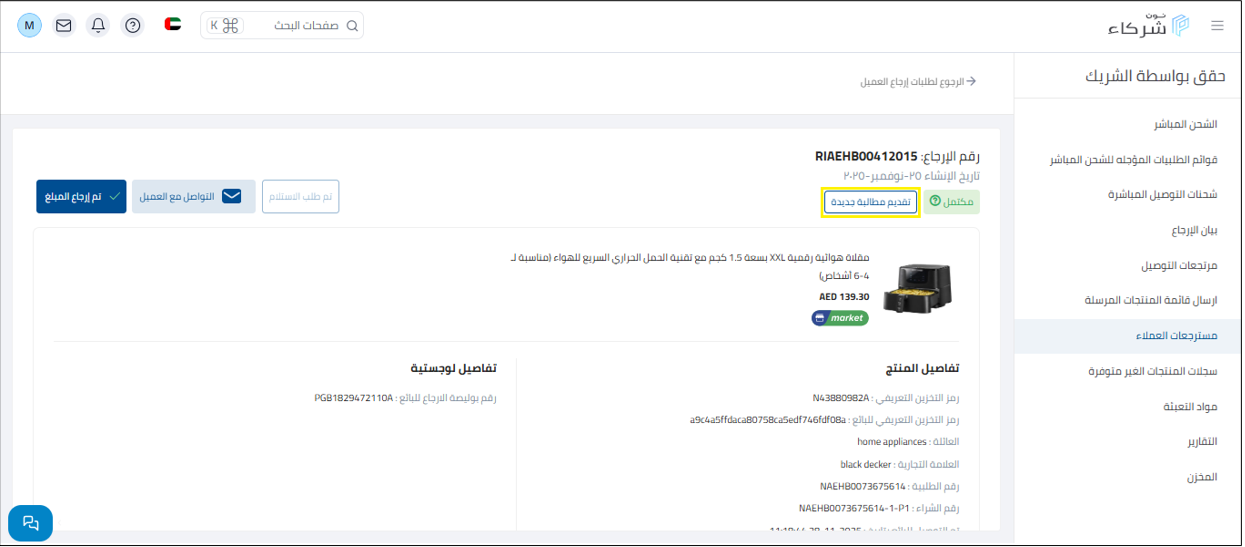Open the mail inbox icon

(x=64, y=26)
